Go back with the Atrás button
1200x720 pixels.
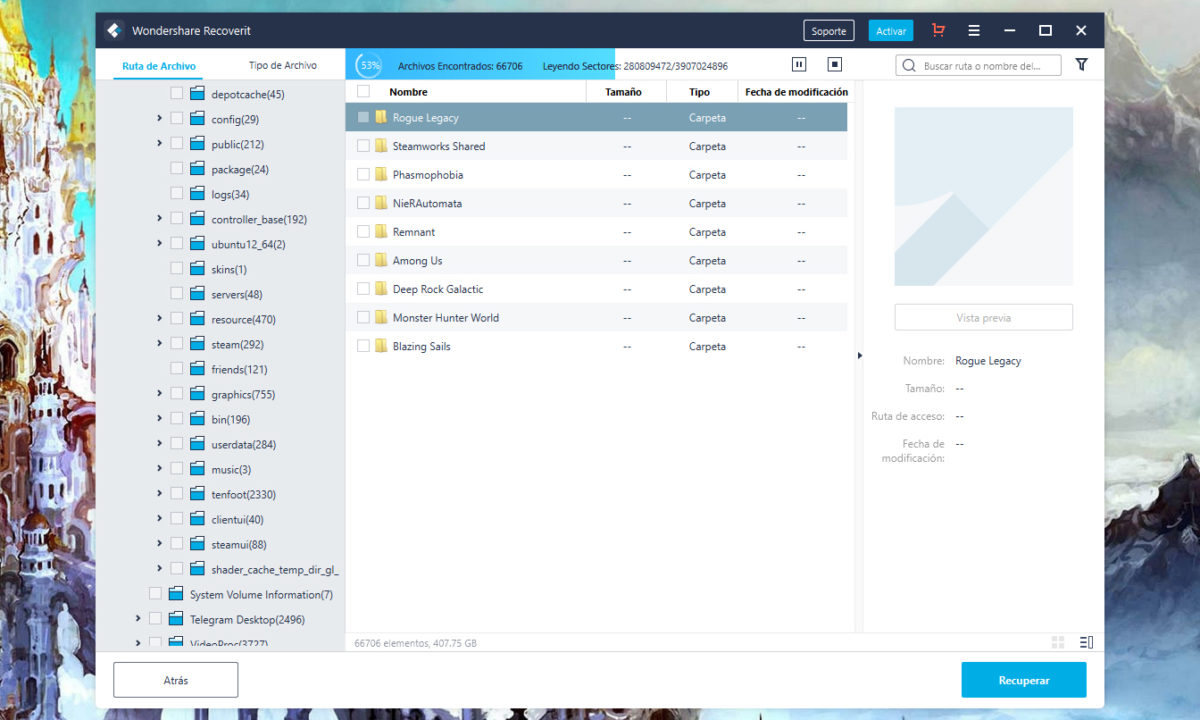tap(176, 680)
